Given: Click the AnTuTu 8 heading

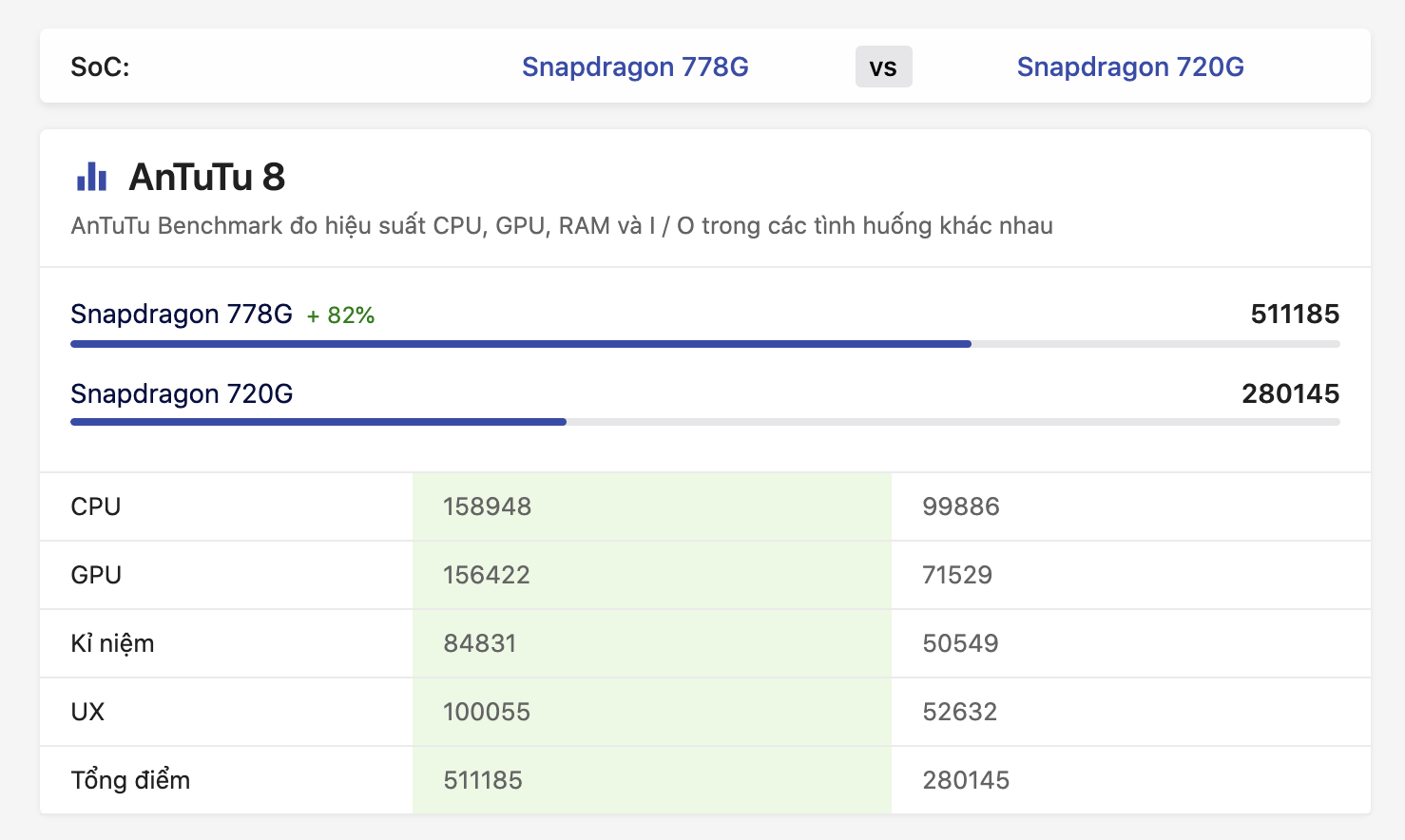Looking at the screenshot, I should click(206, 177).
